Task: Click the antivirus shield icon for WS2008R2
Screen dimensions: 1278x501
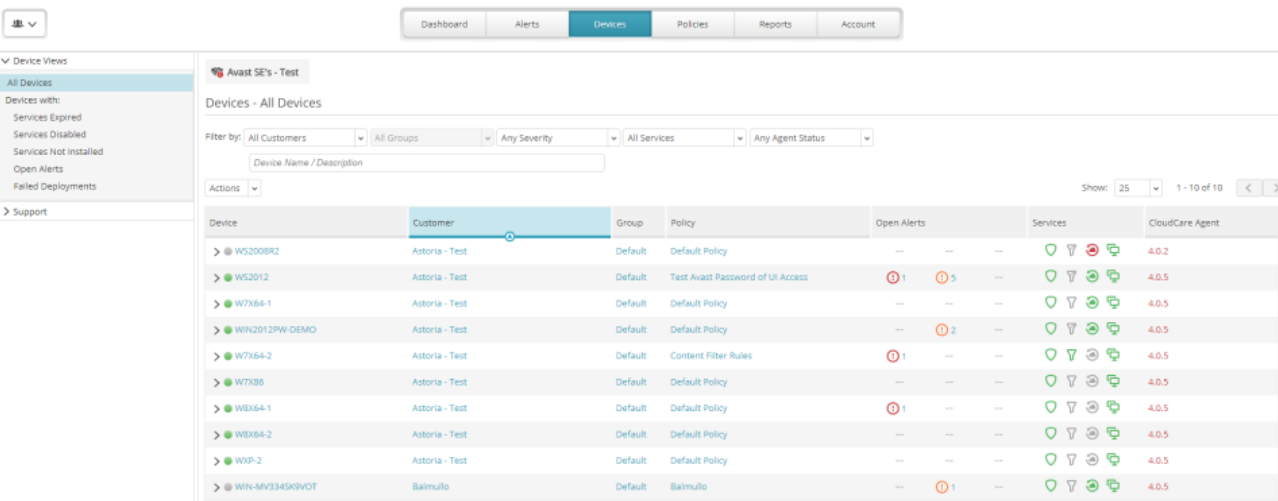Action: tap(1050, 250)
